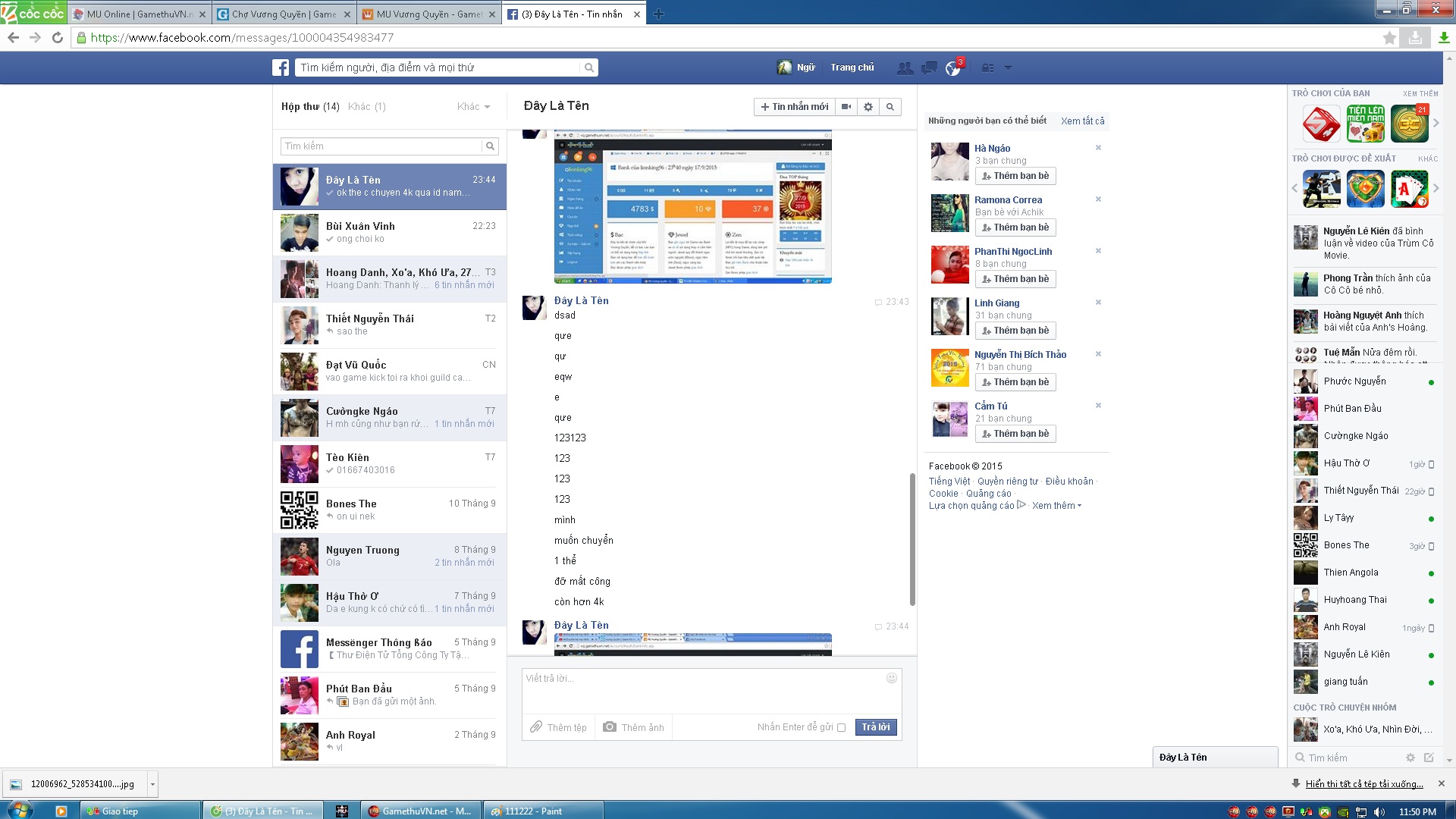Open the emoticon smiley picker

[892, 678]
